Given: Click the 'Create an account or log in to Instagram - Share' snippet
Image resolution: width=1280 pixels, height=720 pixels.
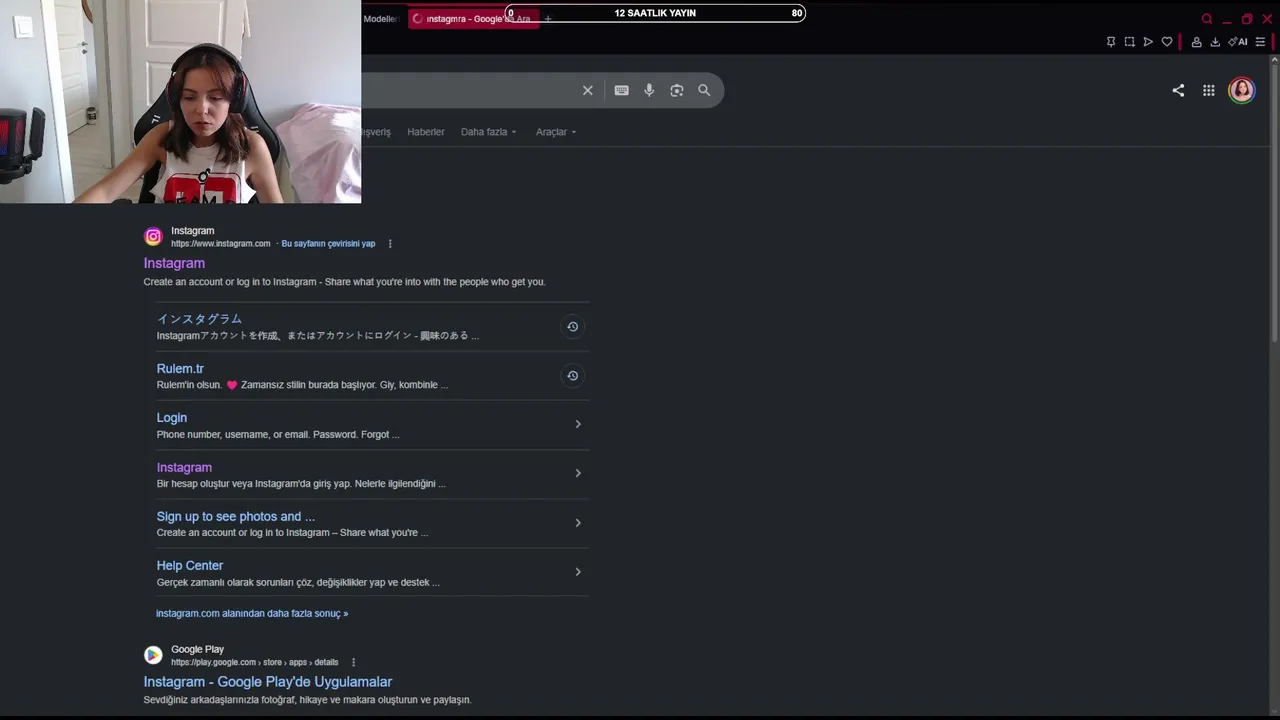Looking at the screenshot, I should point(344,282).
